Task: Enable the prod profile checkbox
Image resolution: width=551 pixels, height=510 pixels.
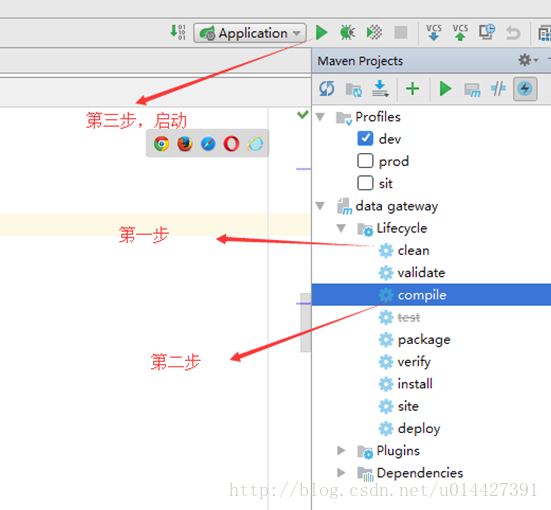Action: (365, 161)
